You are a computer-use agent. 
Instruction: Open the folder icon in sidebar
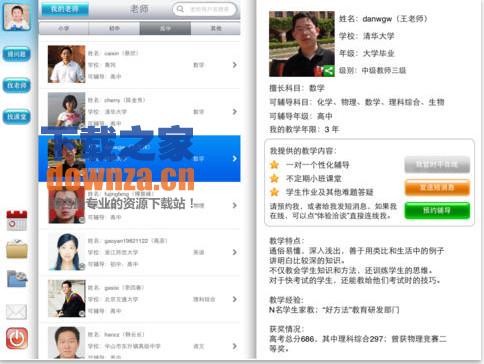tap(17, 249)
